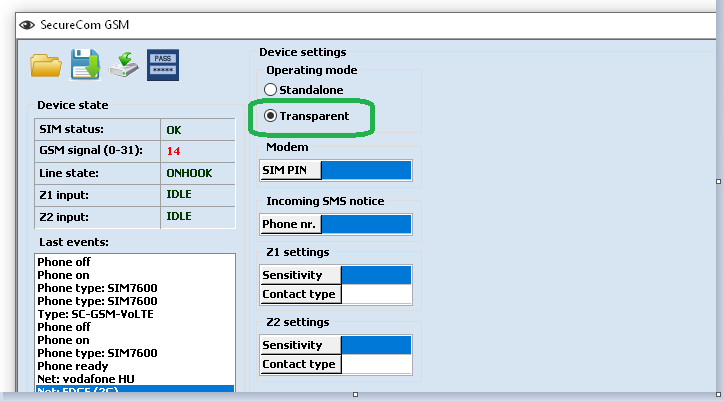Select the Standalone operating mode
Image resolution: width=724 pixels, height=401 pixels.
pos(270,90)
